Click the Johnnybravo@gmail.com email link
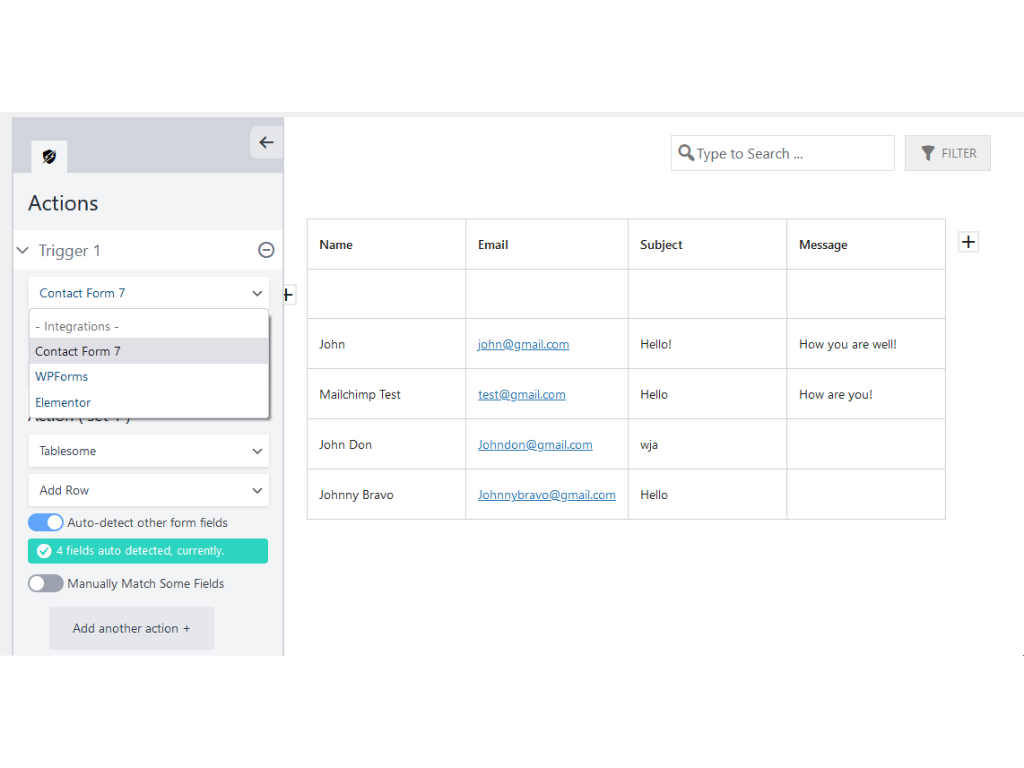This screenshot has height=768, width=1024. (x=546, y=495)
